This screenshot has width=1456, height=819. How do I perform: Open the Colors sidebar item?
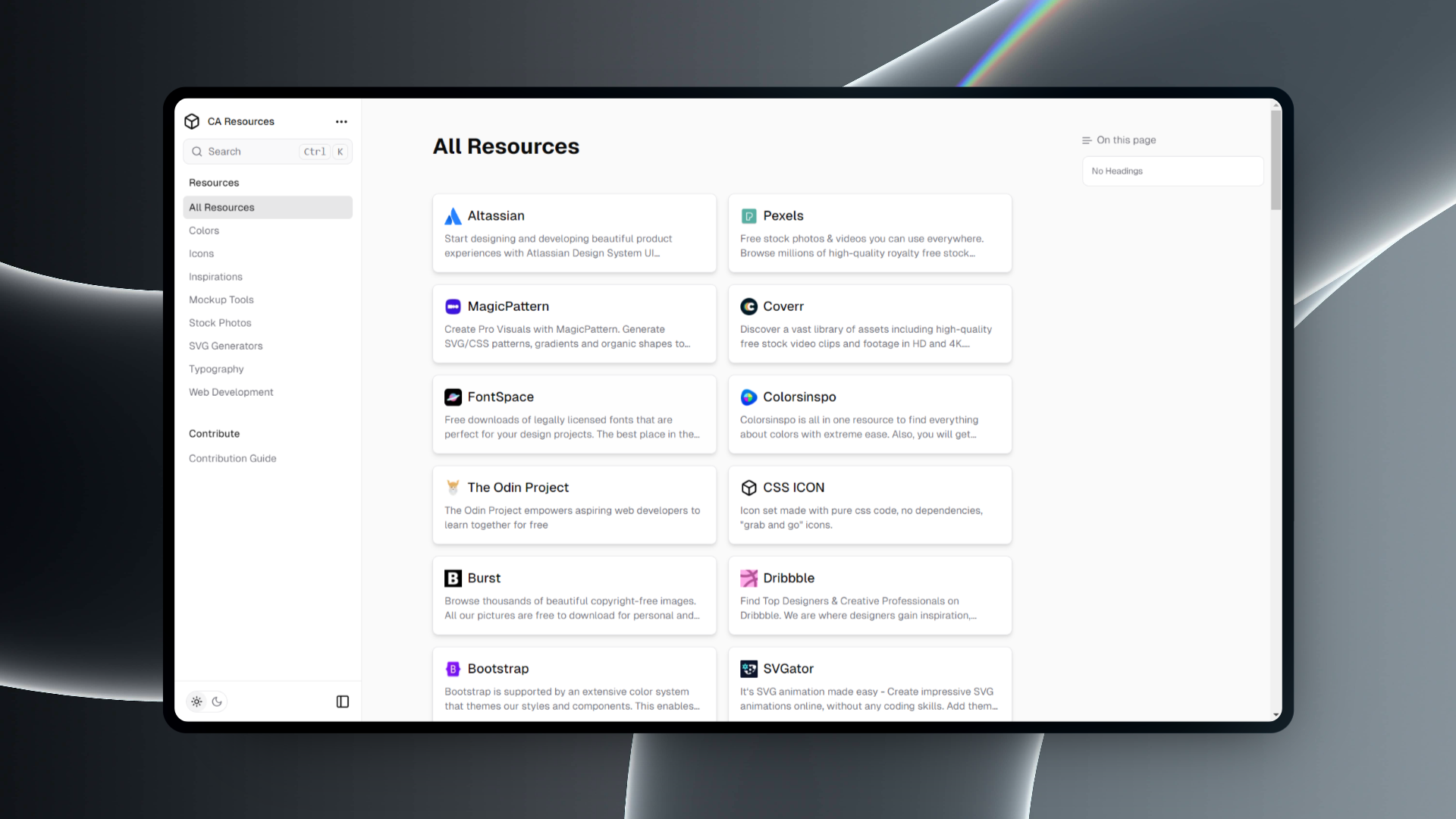[x=204, y=231]
